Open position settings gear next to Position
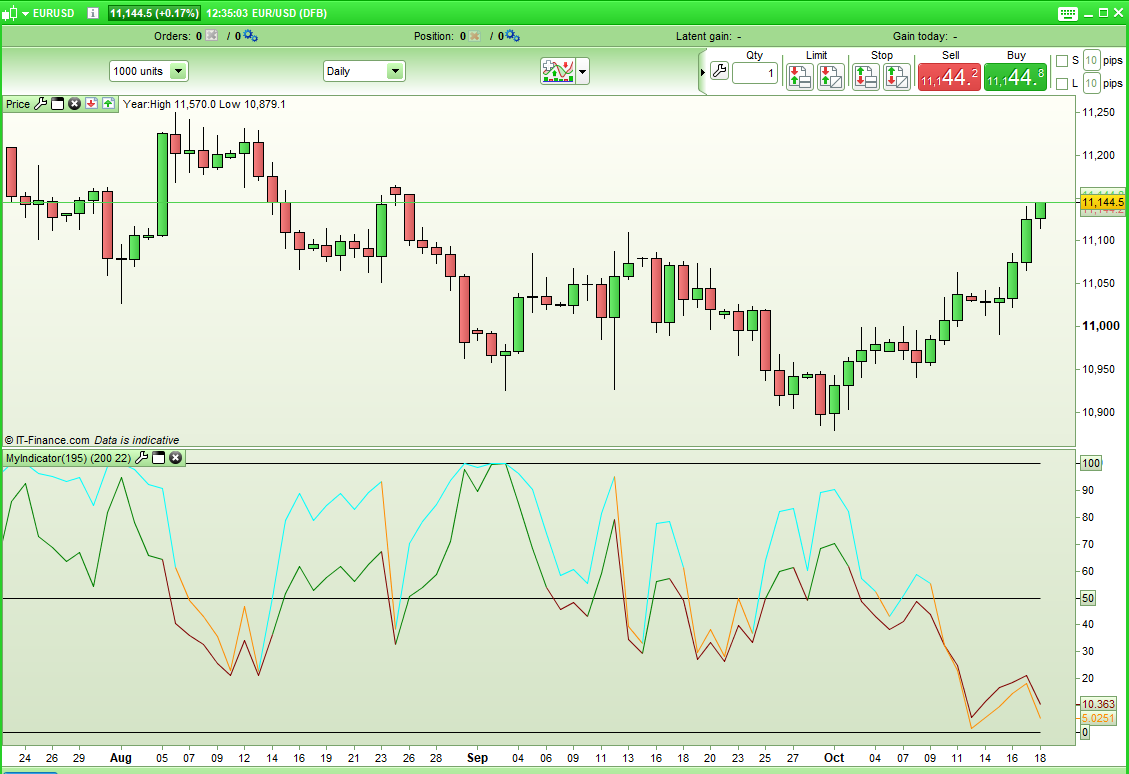 point(512,35)
